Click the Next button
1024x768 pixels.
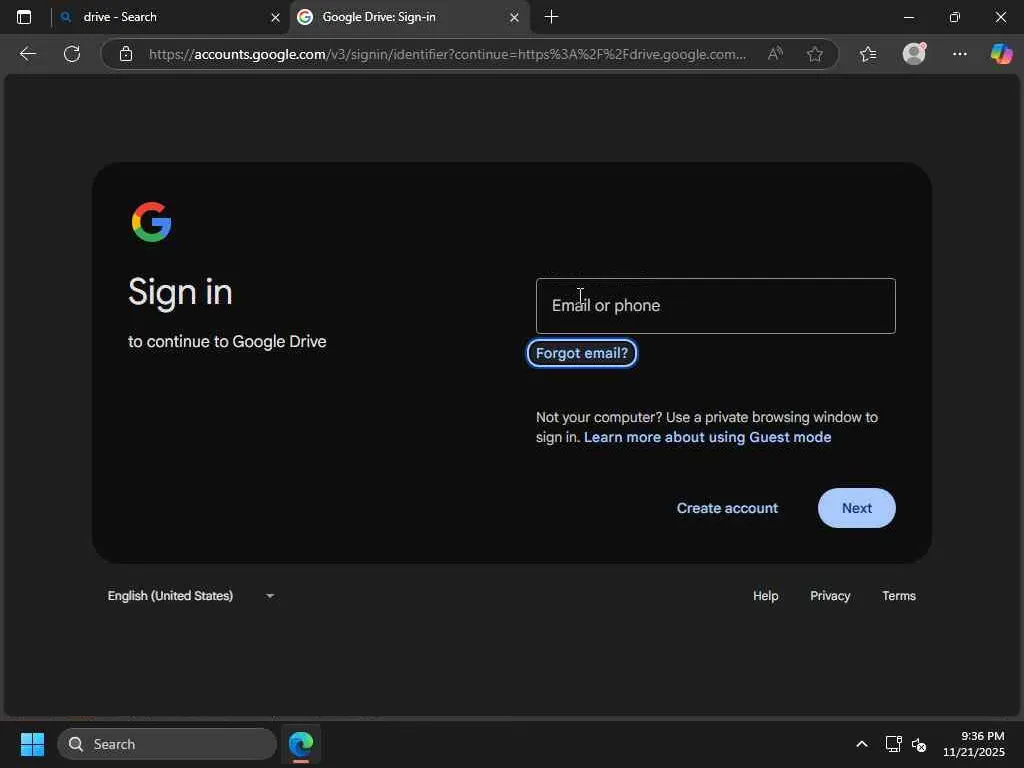coord(856,508)
